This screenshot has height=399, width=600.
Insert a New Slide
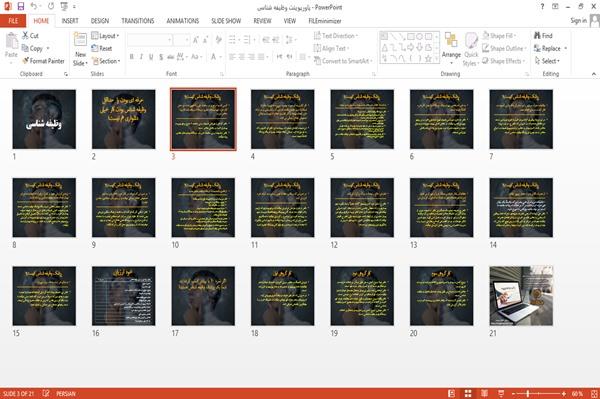(x=80, y=50)
